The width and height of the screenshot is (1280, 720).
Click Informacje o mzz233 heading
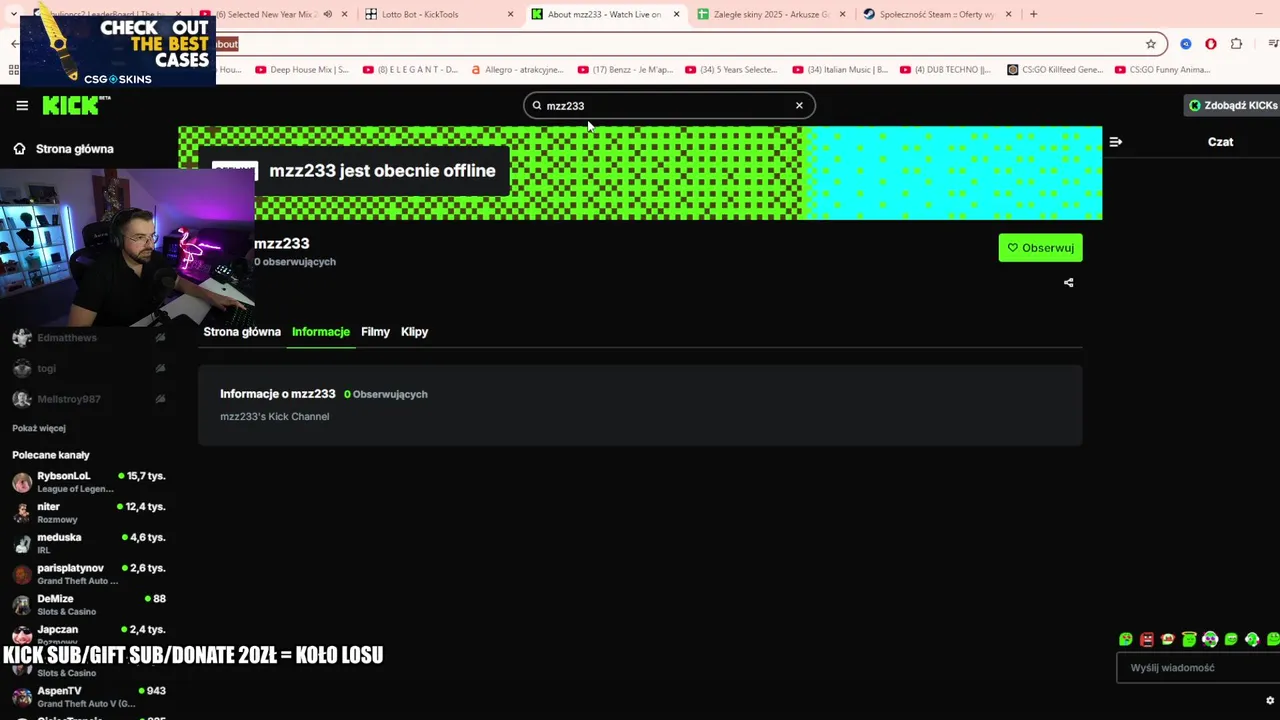pos(277,394)
